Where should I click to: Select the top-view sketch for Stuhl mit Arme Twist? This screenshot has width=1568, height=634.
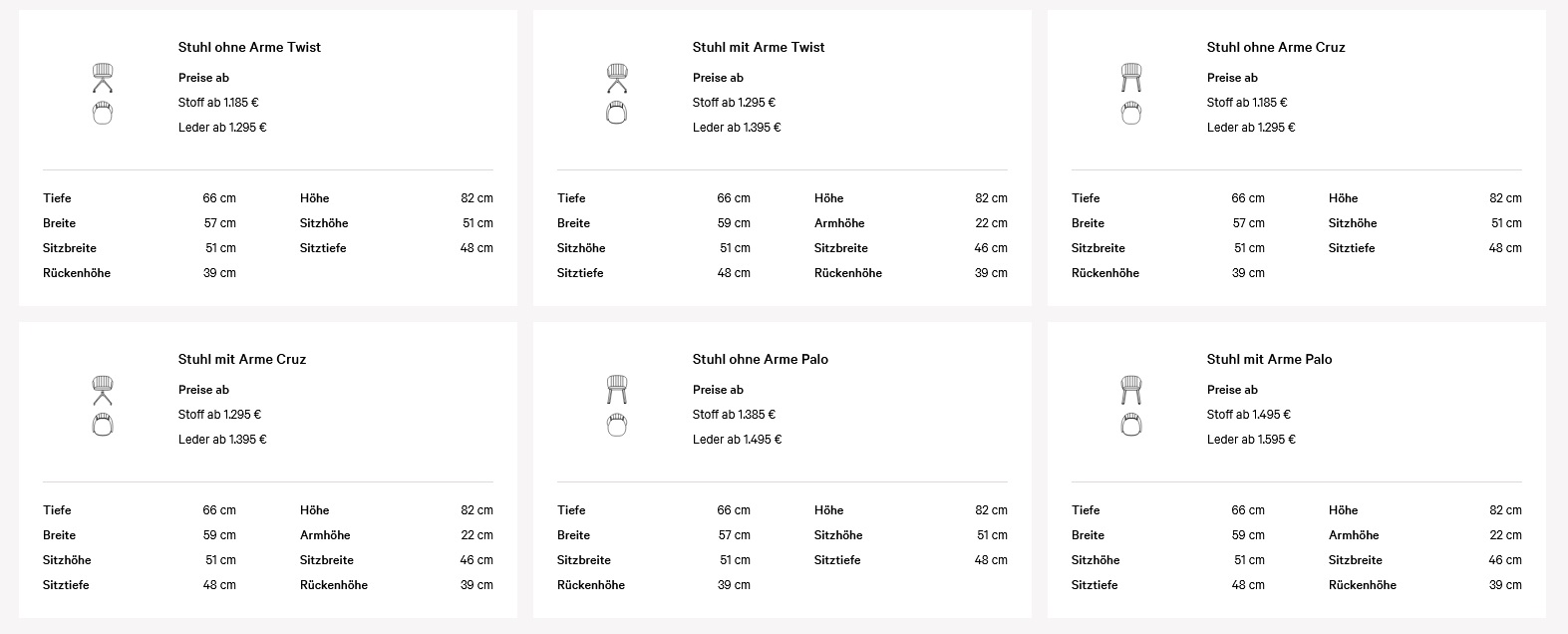point(617,113)
